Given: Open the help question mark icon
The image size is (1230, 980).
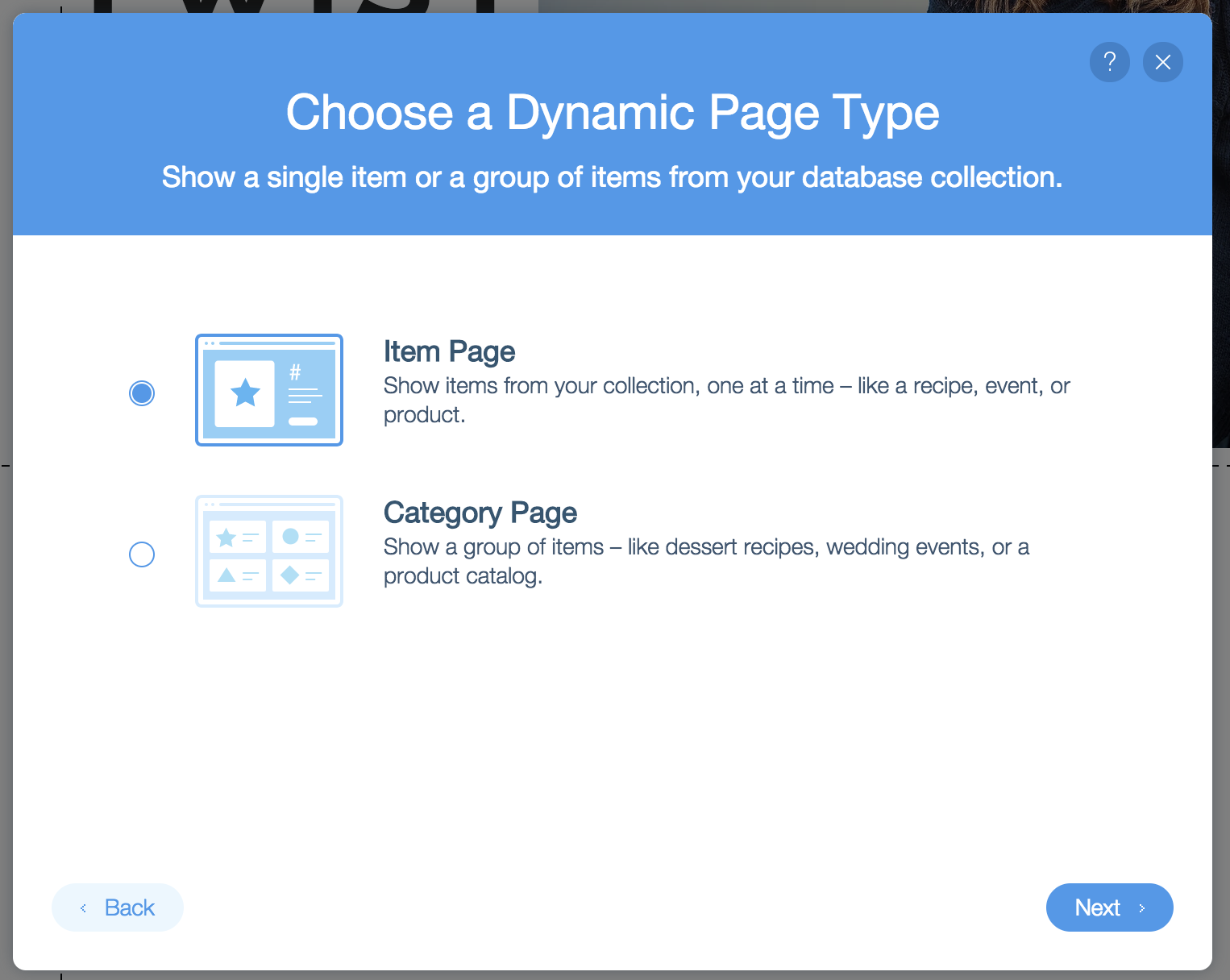Looking at the screenshot, I should coord(1109,62).
